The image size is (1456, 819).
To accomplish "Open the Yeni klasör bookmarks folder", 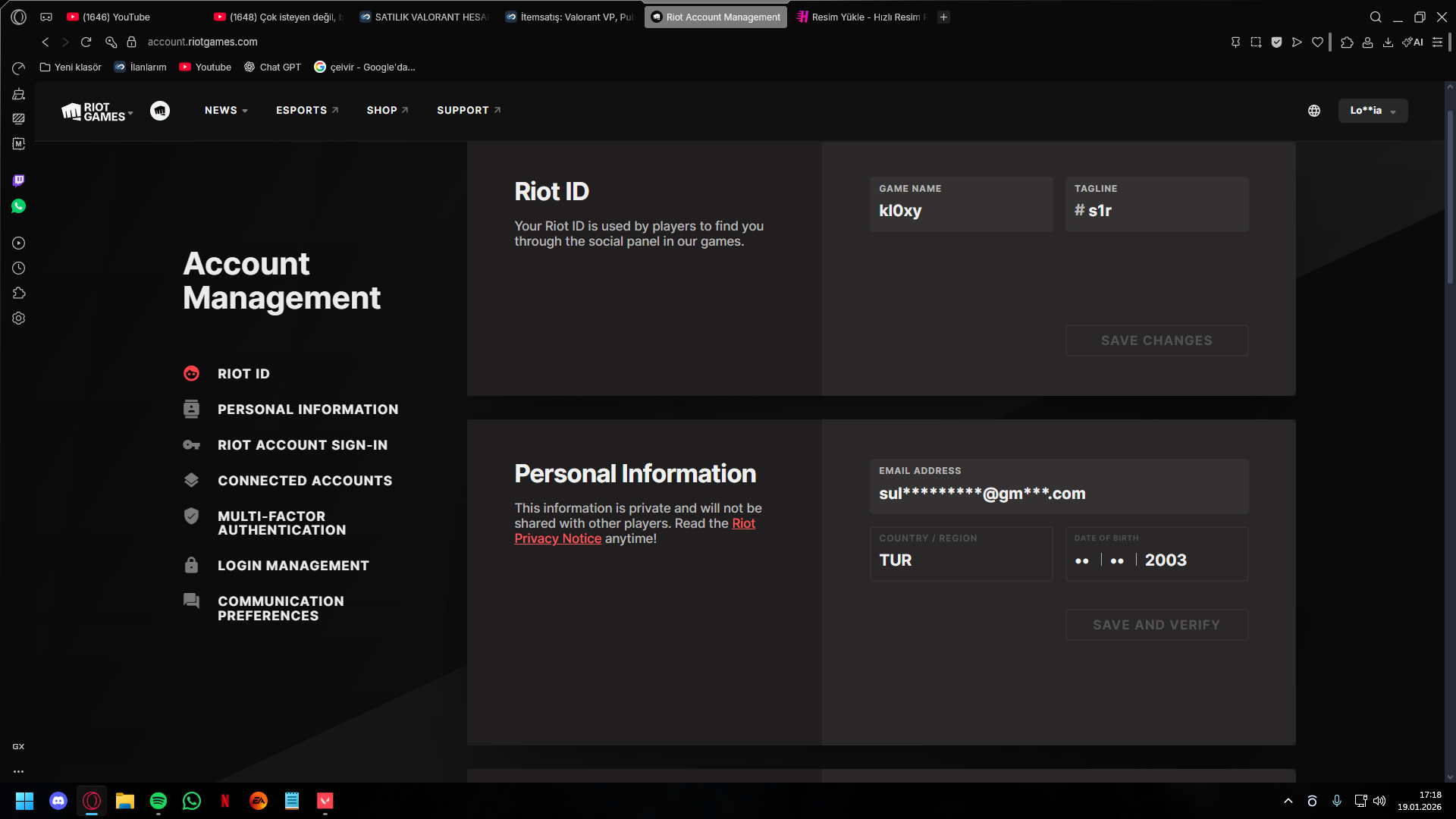I will coord(71,67).
